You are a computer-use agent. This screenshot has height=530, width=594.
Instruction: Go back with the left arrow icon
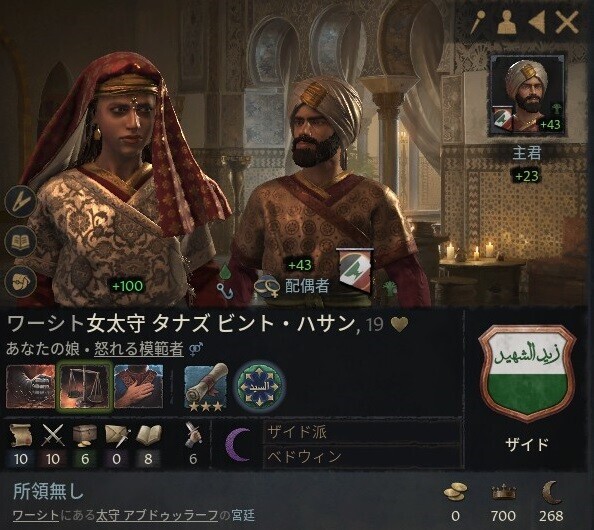point(536,22)
